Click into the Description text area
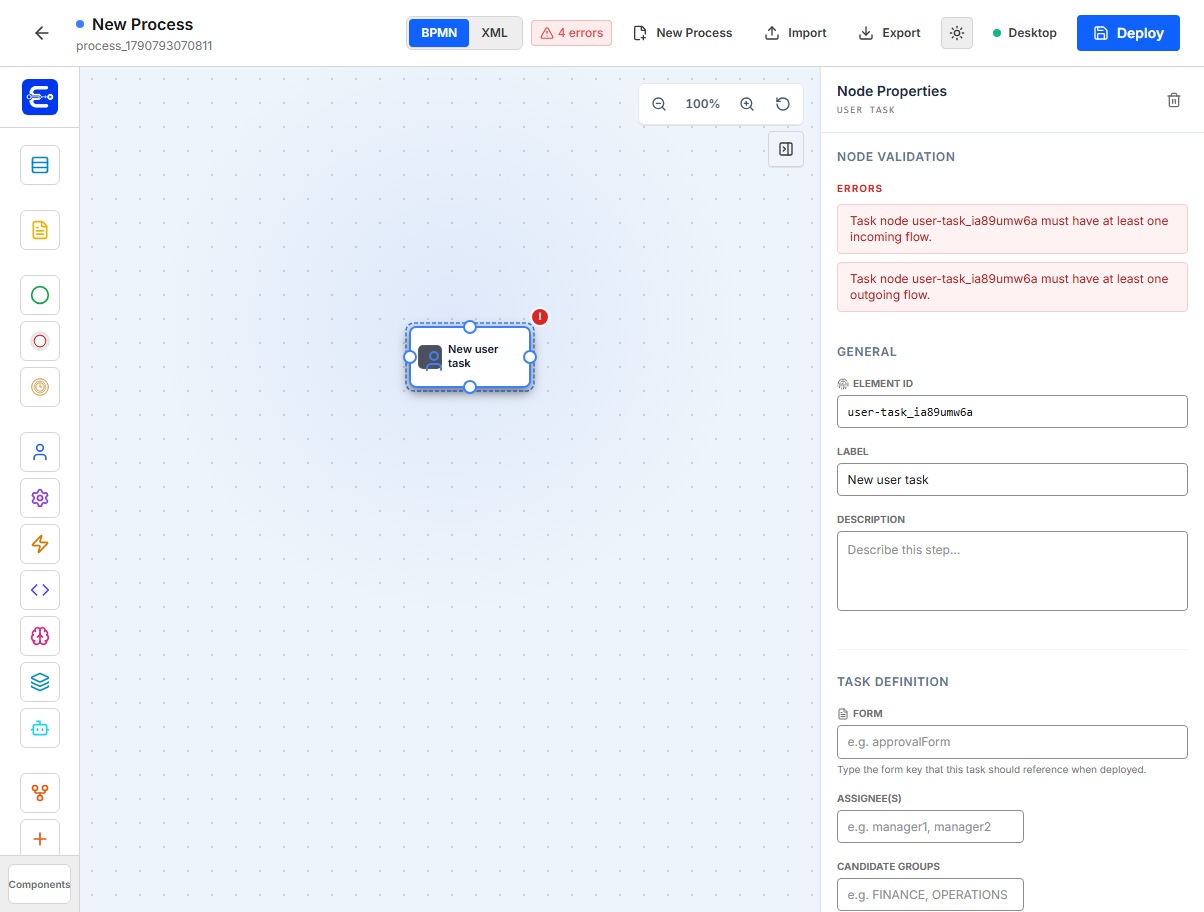This screenshot has height=912, width=1204. pyautogui.click(x=1012, y=570)
